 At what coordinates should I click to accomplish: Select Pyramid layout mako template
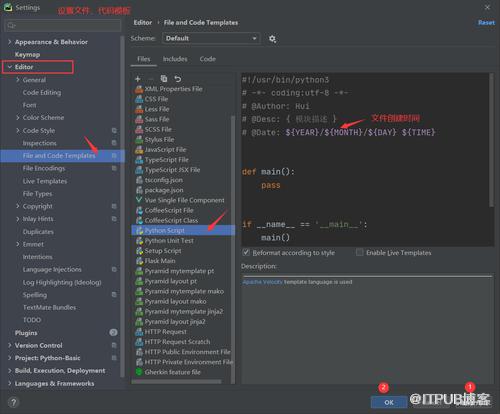coord(175,301)
